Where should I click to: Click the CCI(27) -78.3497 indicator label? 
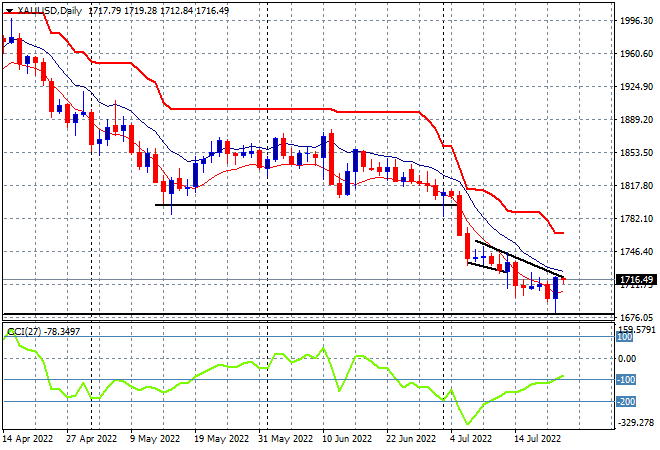(x=43, y=332)
